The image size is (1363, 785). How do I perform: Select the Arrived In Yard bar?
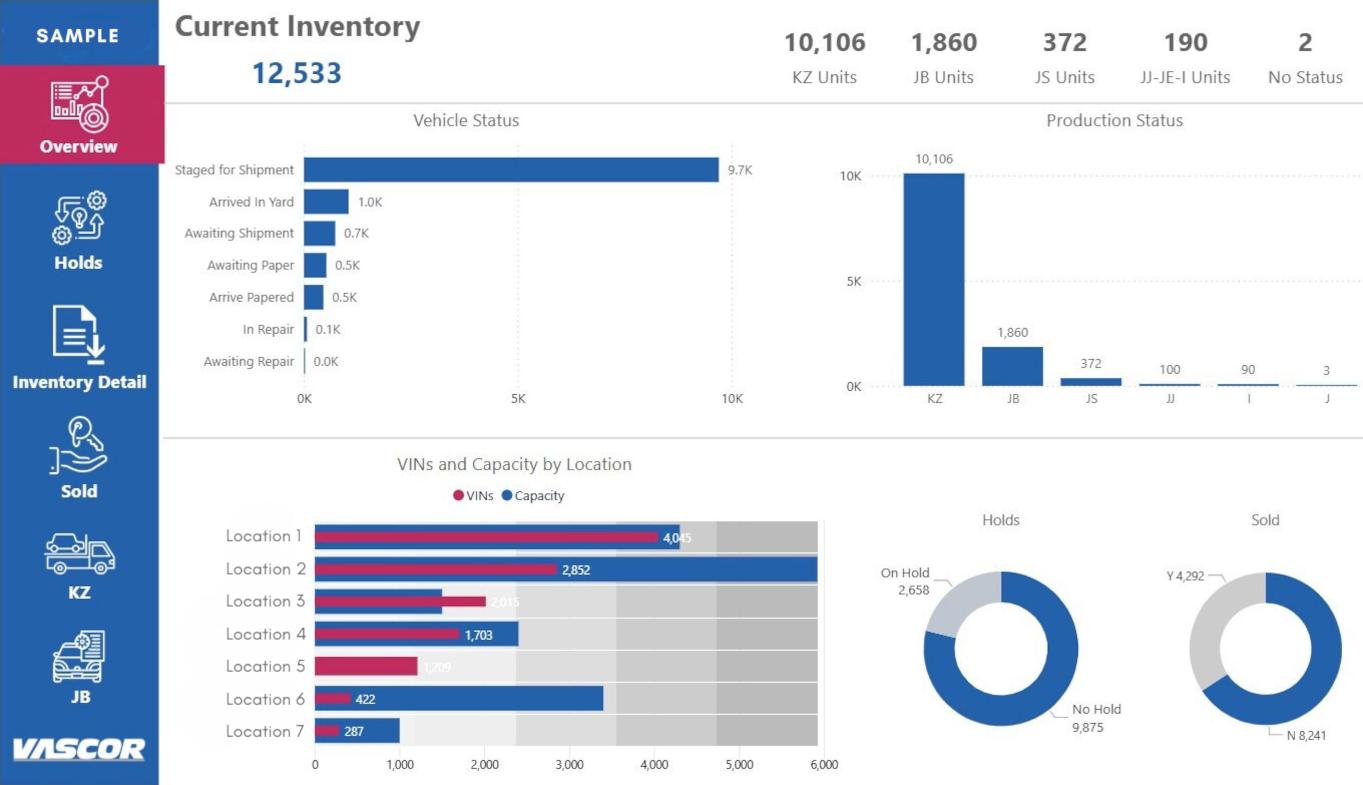click(326, 202)
